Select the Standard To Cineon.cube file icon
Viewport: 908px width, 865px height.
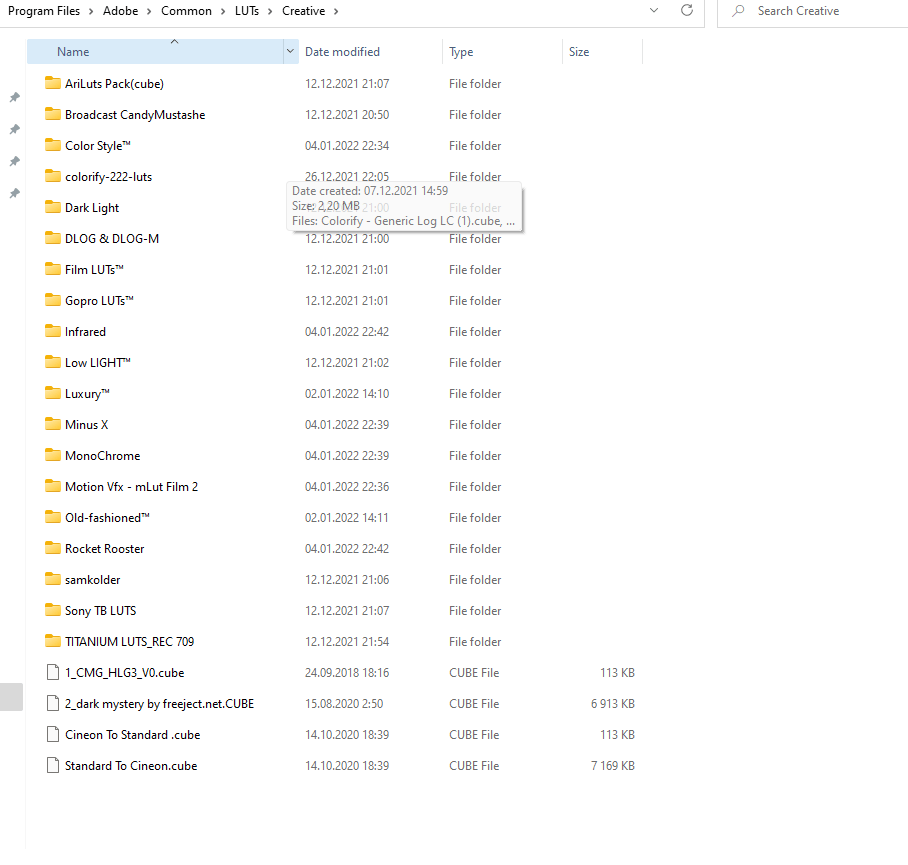(53, 765)
